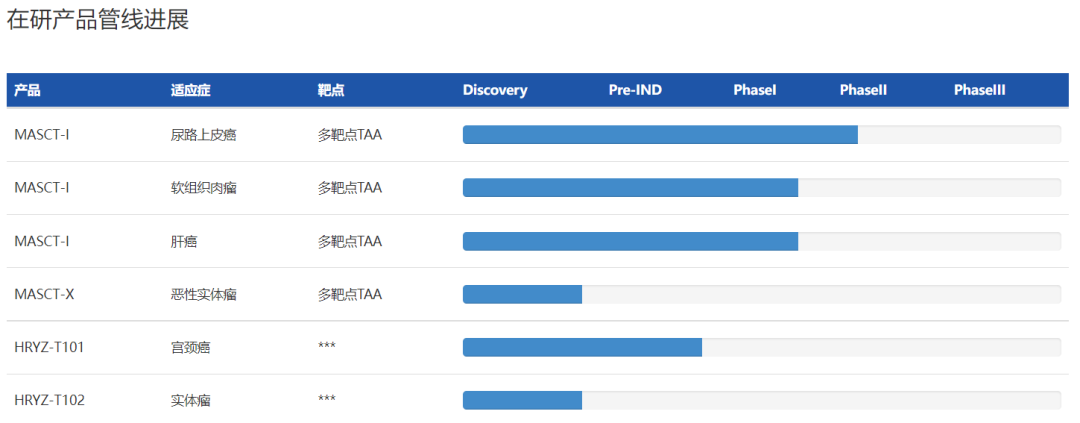Open the MASCT-X product entry

click(x=44, y=294)
